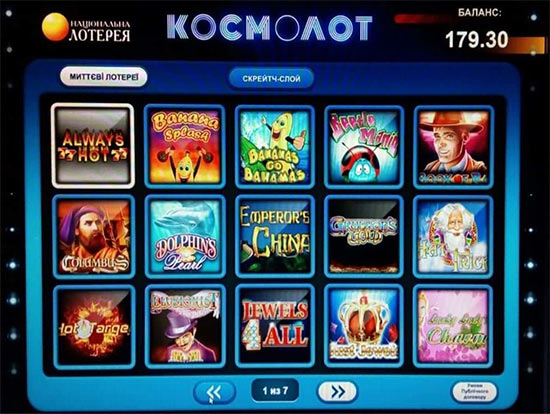The height and width of the screenshot is (414, 550).
Task: Open the public agreement terms button
Action: tap(474, 392)
